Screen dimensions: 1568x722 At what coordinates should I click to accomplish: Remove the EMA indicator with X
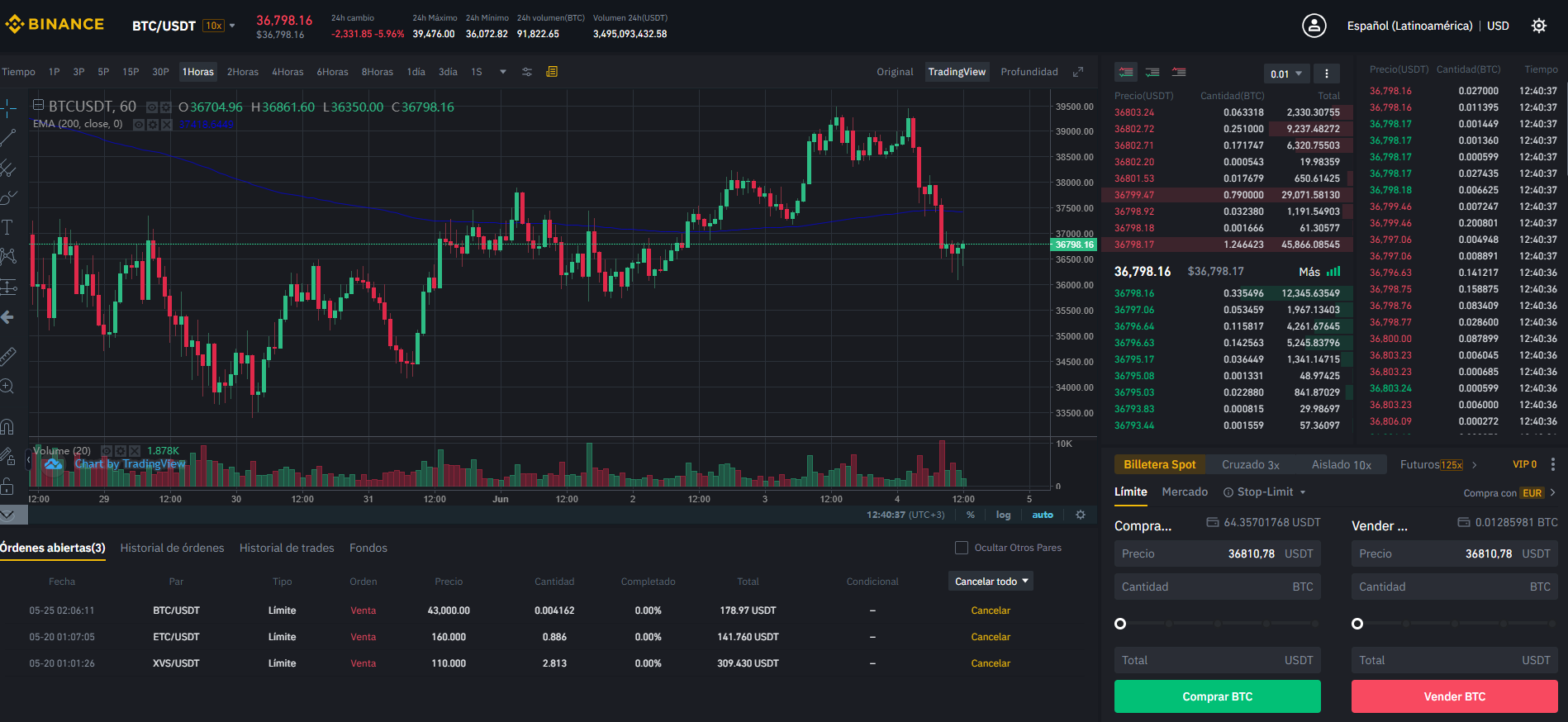(x=167, y=125)
